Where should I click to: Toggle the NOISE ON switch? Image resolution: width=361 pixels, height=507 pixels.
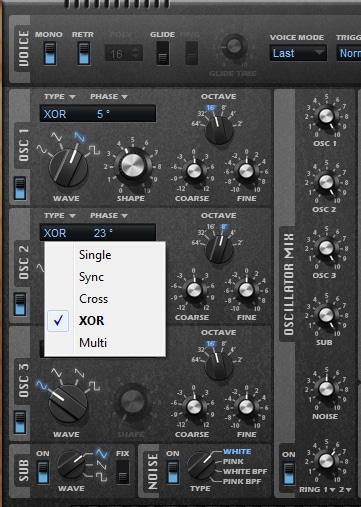tap(173, 472)
